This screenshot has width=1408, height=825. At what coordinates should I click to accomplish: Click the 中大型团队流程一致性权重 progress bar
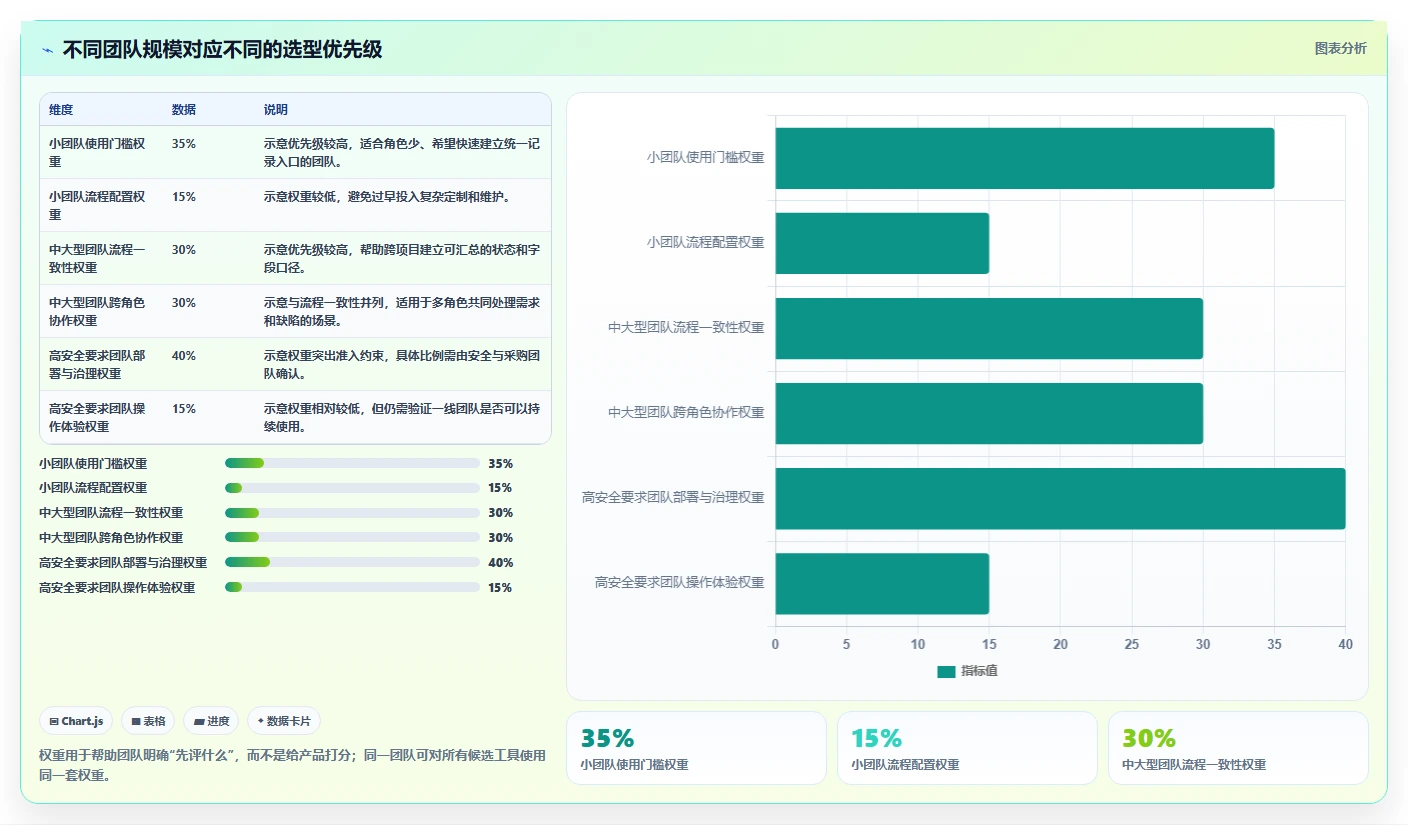[x=352, y=513]
